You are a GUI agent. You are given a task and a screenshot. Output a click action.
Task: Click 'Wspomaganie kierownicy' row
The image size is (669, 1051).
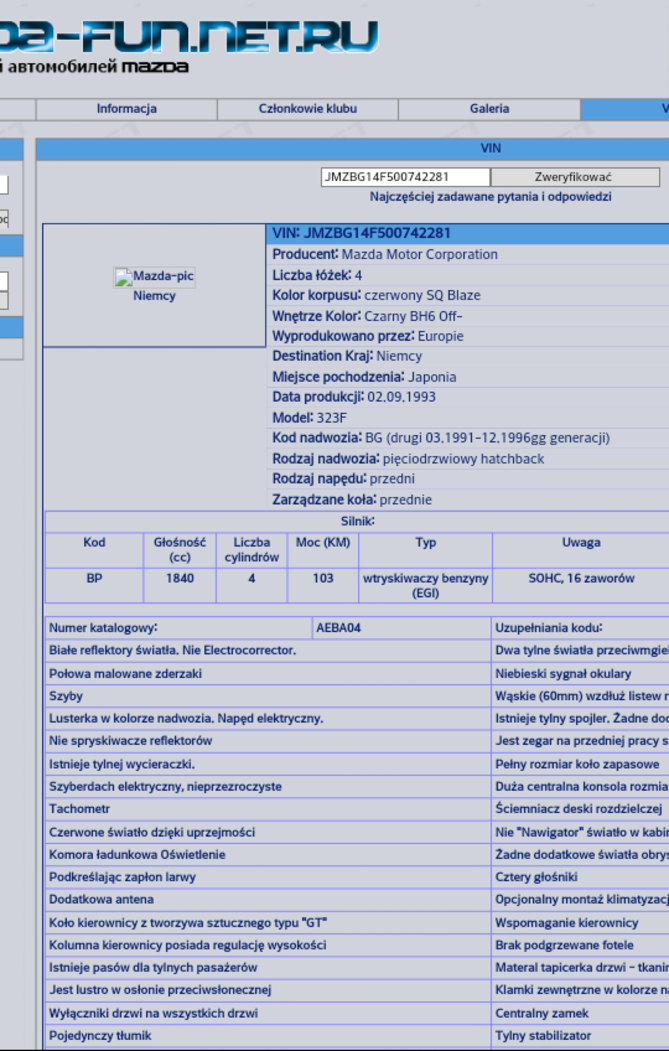click(x=581, y=923)
